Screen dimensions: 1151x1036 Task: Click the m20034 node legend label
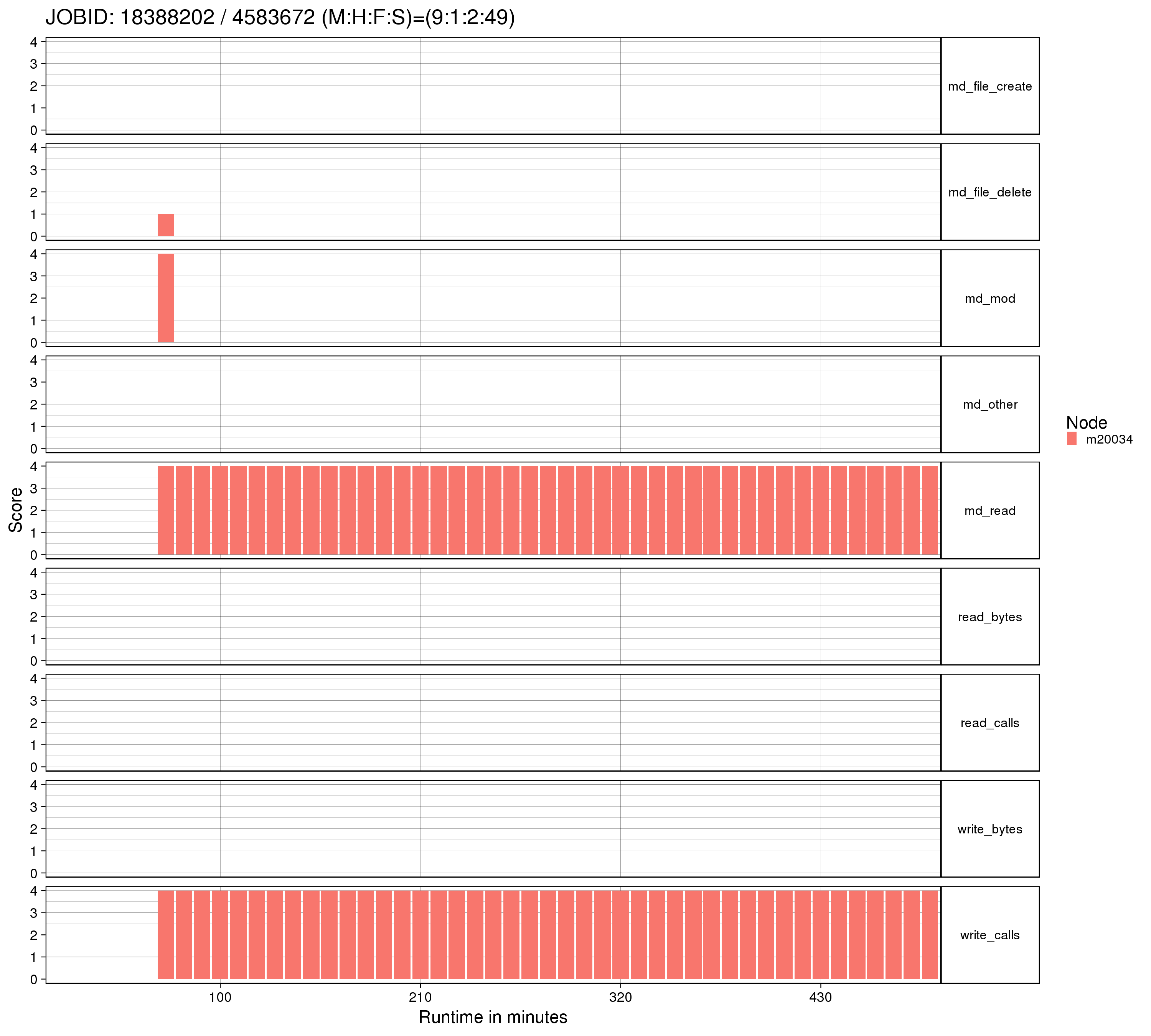pyautogui.click(x=1109, y=439)
